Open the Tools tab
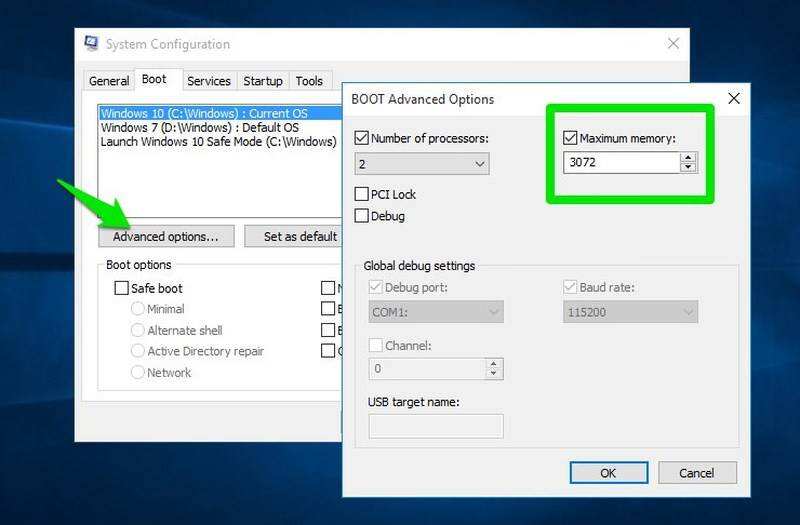The height and width of the screenshot is (525, 800). pos(309,81)
